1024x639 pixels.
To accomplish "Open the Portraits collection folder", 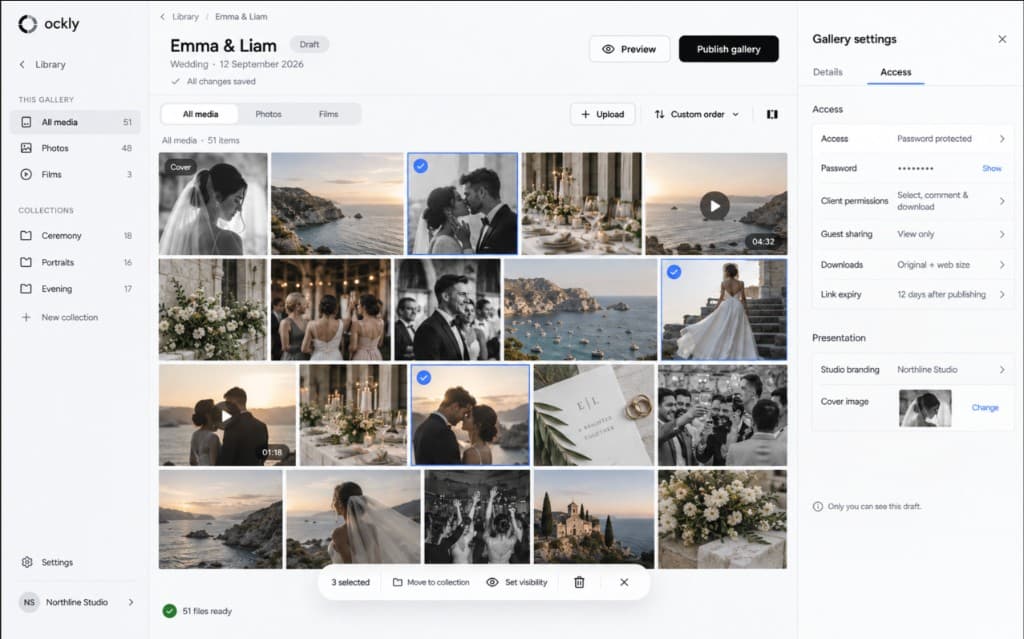I will pyautogui.click(x=75, y=263).
